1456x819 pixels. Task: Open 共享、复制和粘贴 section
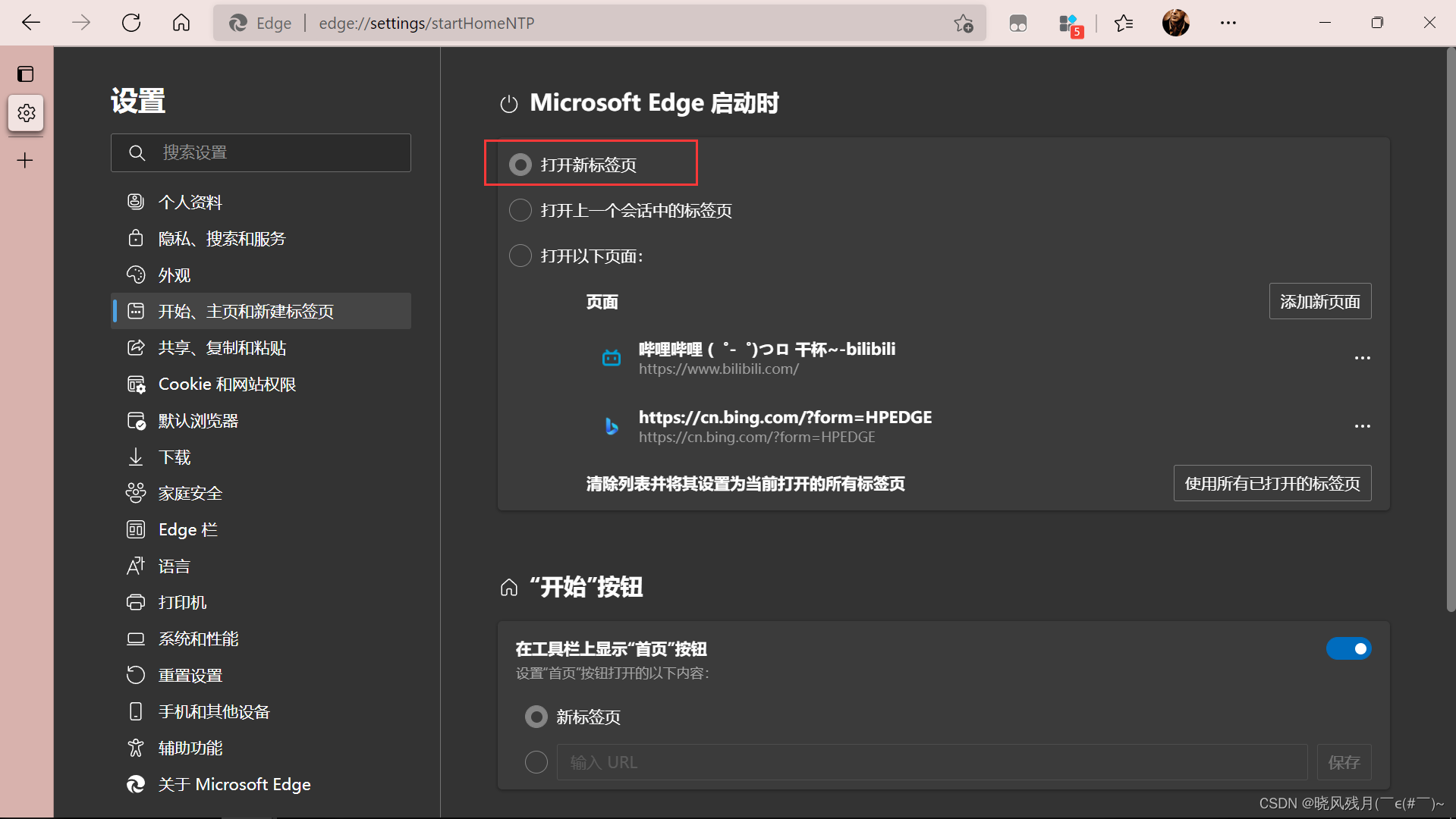[x=261, y=347]
